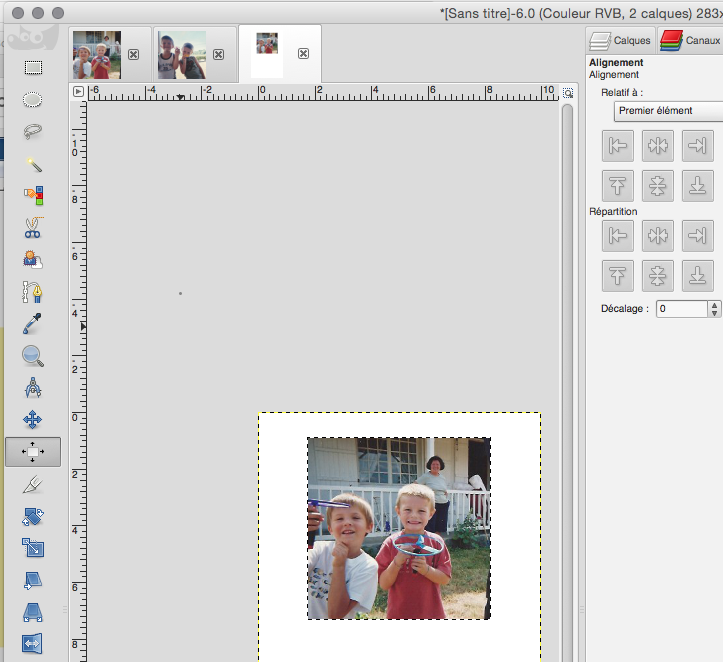Activate the Move tool
Screen dimensions: 723x662
tap(33, 420)
